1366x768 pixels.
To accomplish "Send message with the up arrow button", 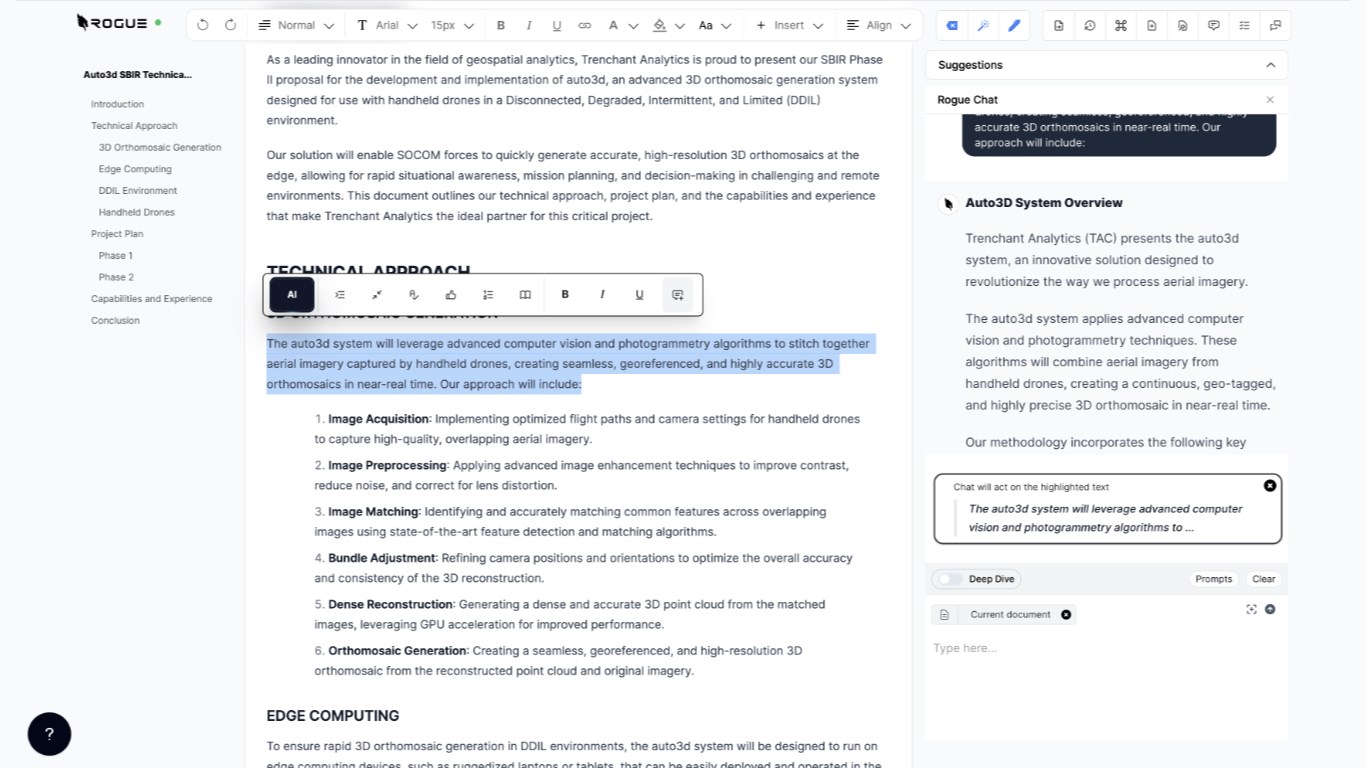I will (x=1270, y=609).
